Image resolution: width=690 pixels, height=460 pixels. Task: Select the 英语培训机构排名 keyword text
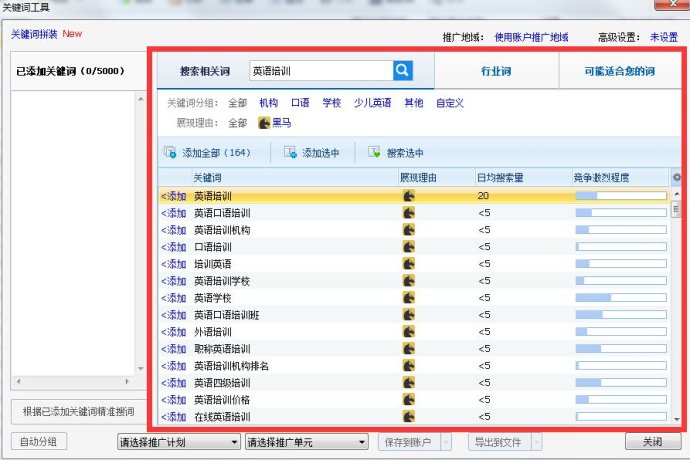click(x=231, y=366)
